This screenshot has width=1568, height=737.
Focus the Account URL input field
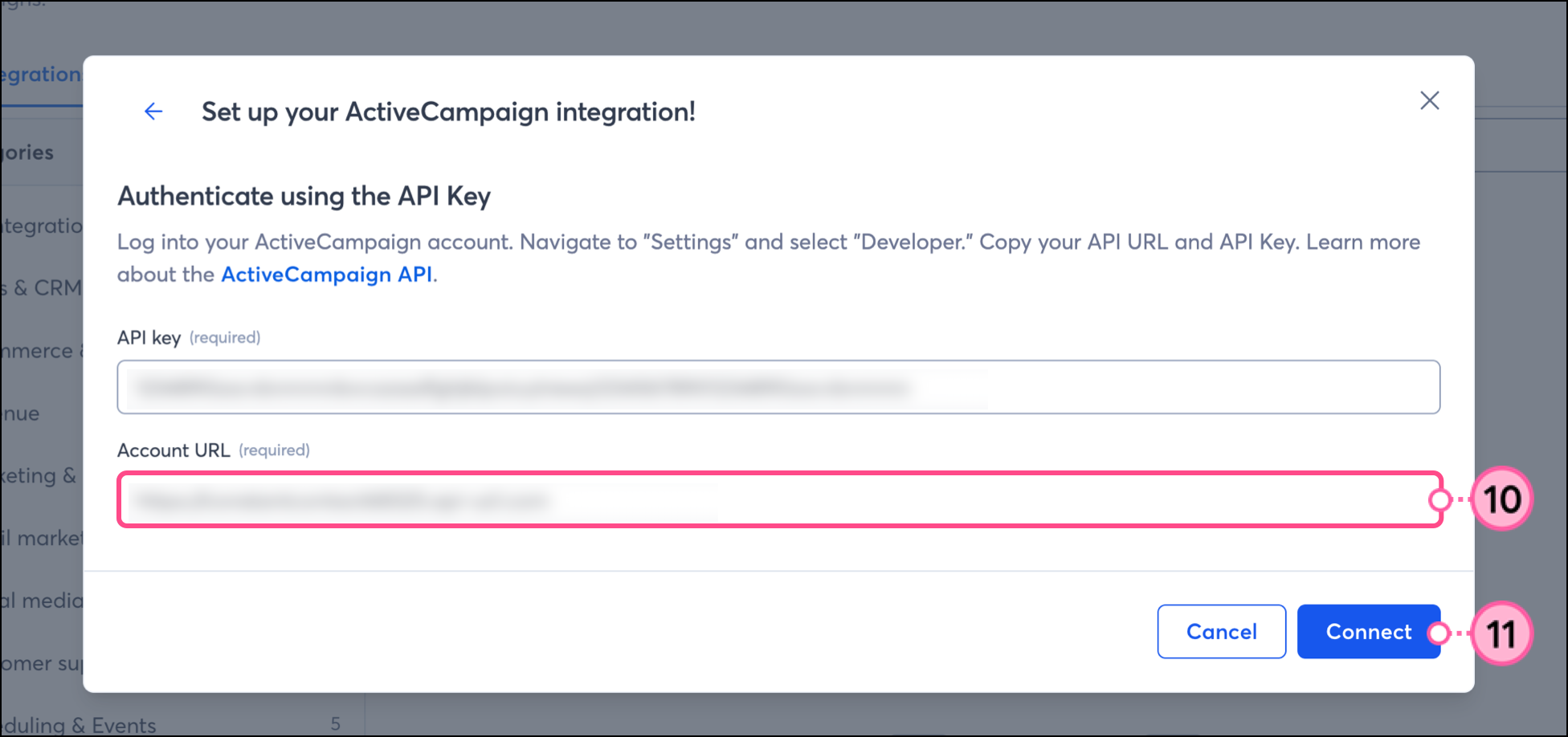tap(780, 499)
